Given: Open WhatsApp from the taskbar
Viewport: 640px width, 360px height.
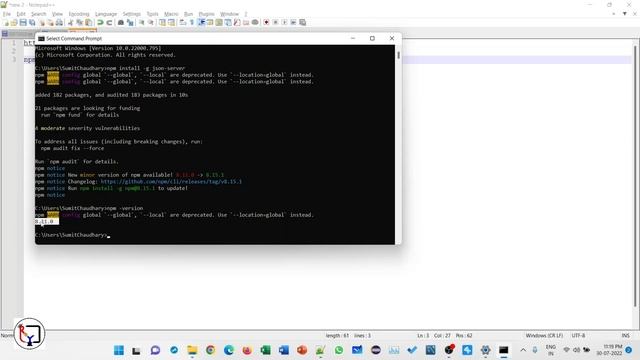Looking at the screenshot, I should (x=339, y=350).
